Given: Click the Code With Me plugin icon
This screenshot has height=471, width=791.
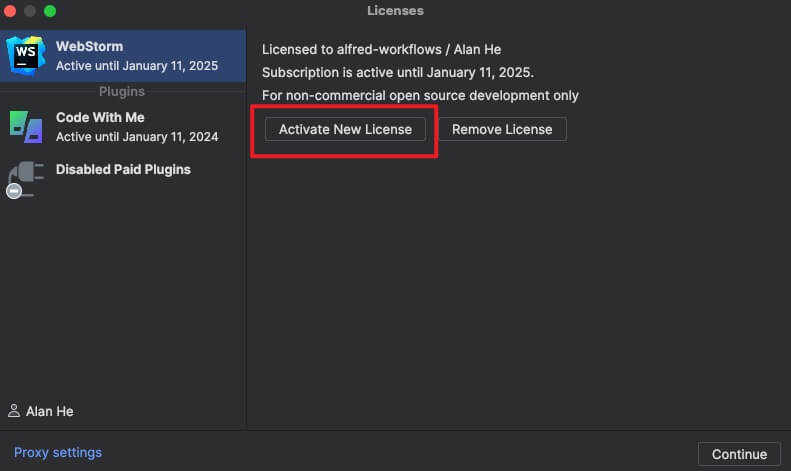Looking at the screenshot, I should (x=26, y=127).
